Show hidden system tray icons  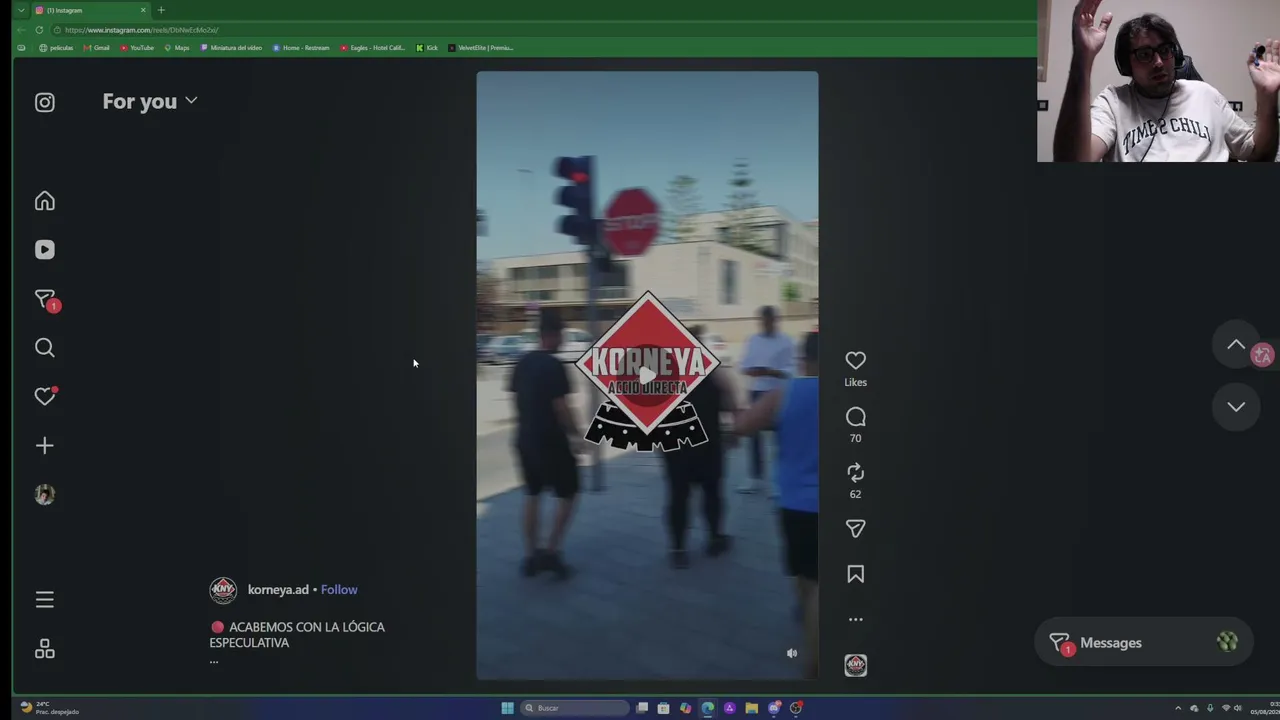1177,708
